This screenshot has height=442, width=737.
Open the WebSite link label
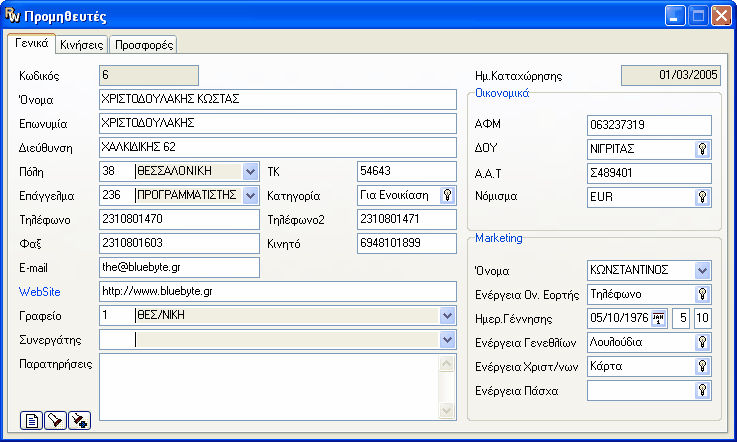coord(39,292)
